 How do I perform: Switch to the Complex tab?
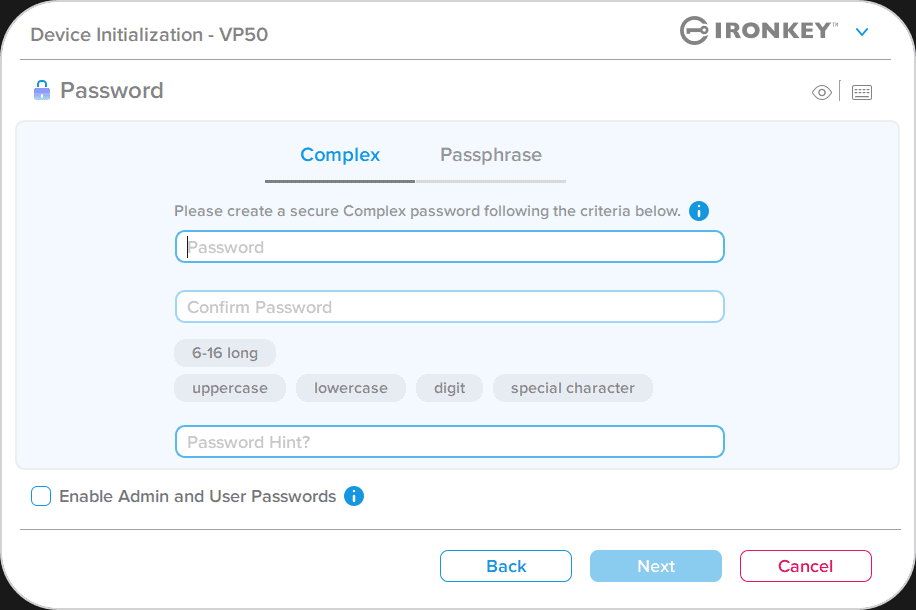(340, 155)
